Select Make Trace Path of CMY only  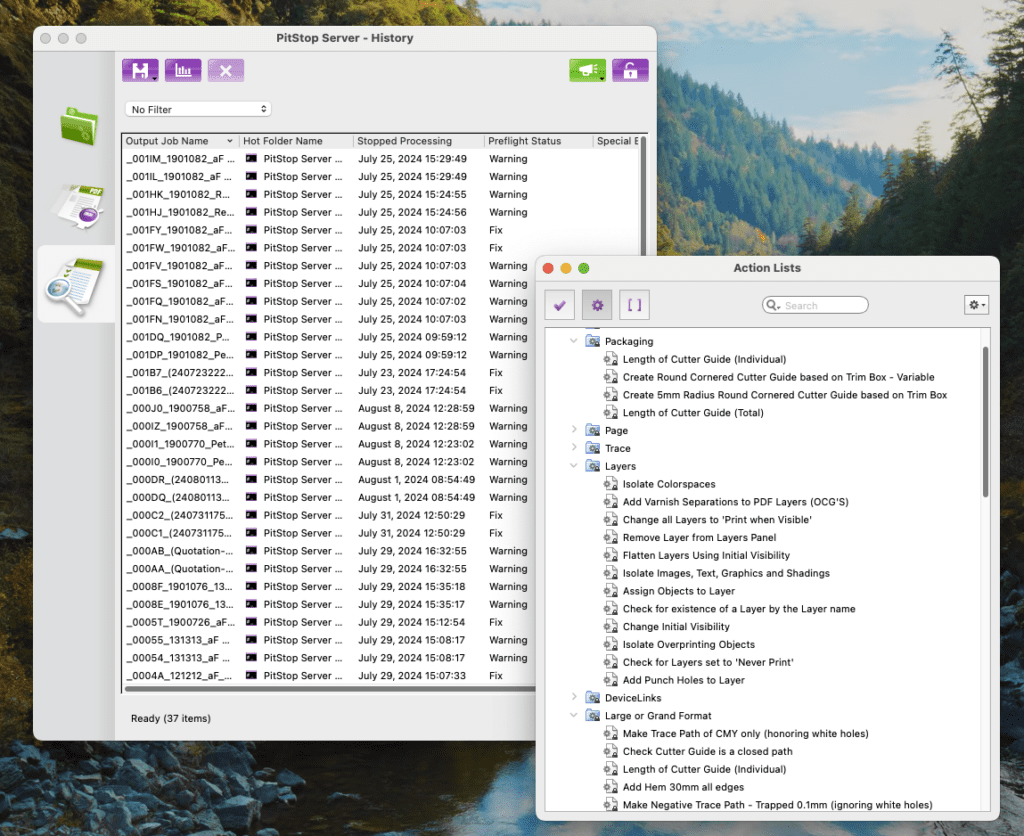pyautogui.click(x=745, y=733)
